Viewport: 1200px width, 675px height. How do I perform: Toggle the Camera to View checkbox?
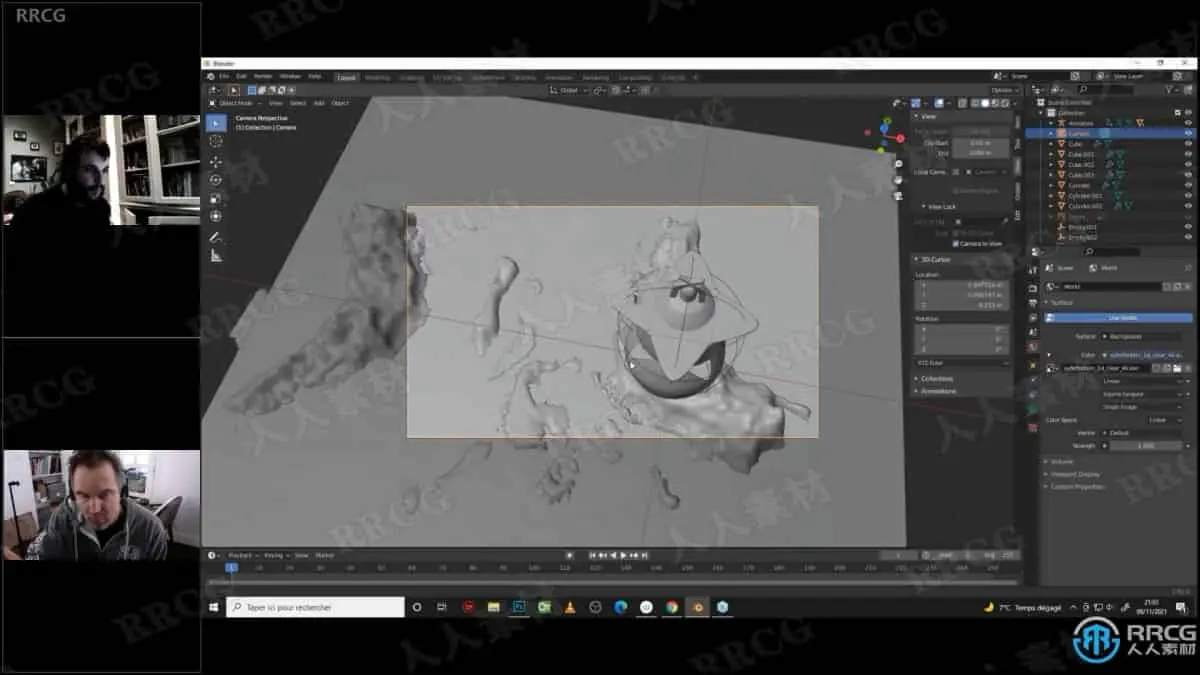pyautogui.click(x=955, y=243)
